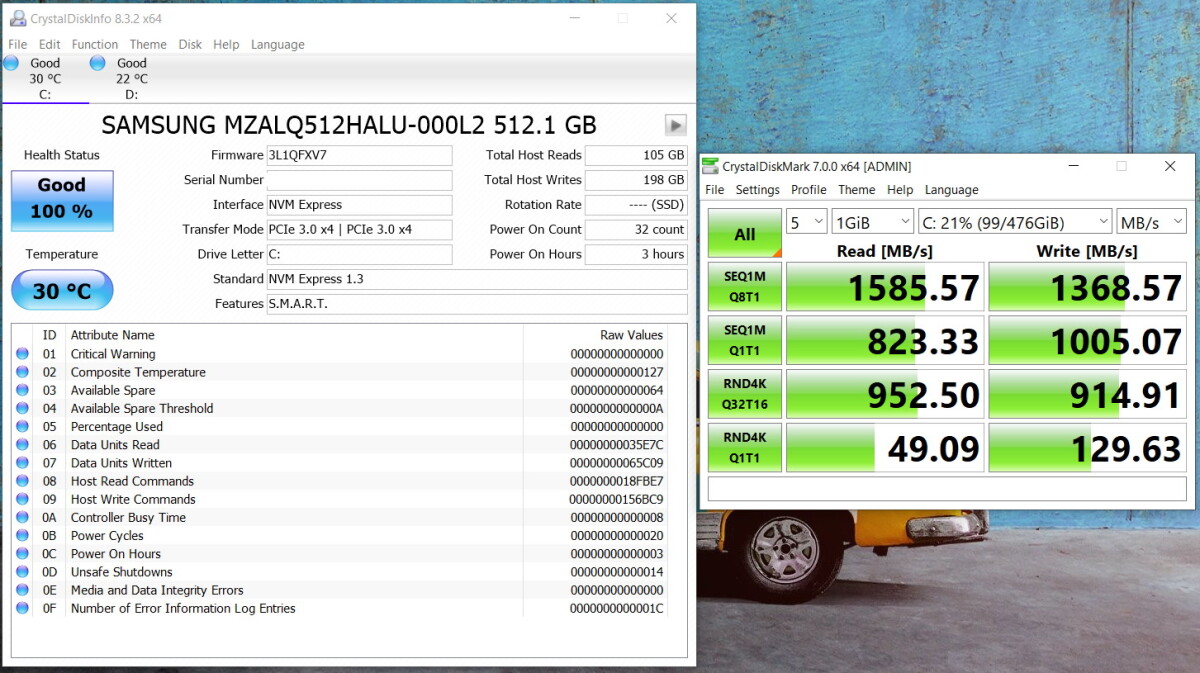Click the CrystalDiskInfo title bar app icon

coord(17,18)
